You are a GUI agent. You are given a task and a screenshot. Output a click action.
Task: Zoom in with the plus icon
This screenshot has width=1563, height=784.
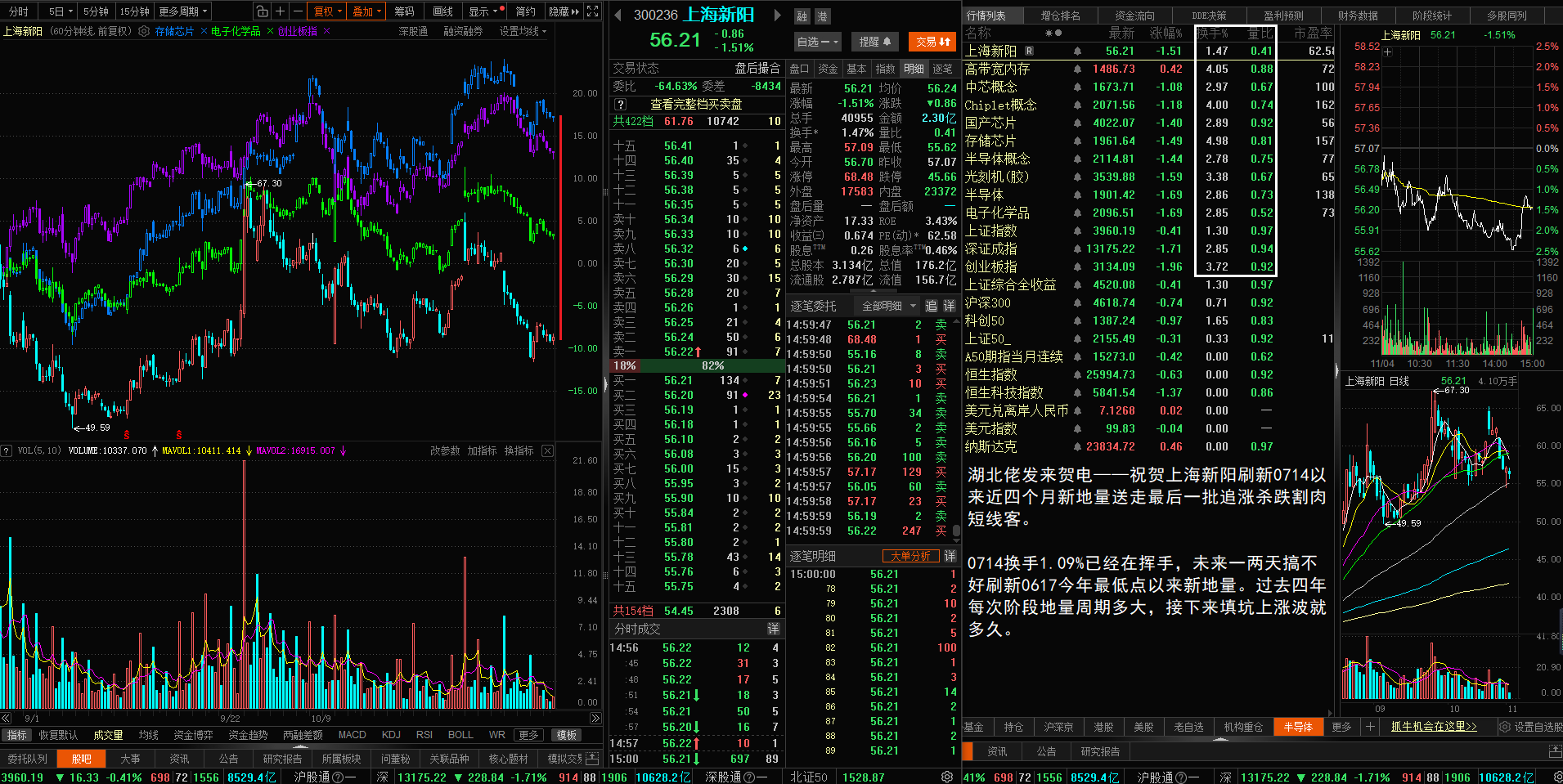click(x=280, y=11)
